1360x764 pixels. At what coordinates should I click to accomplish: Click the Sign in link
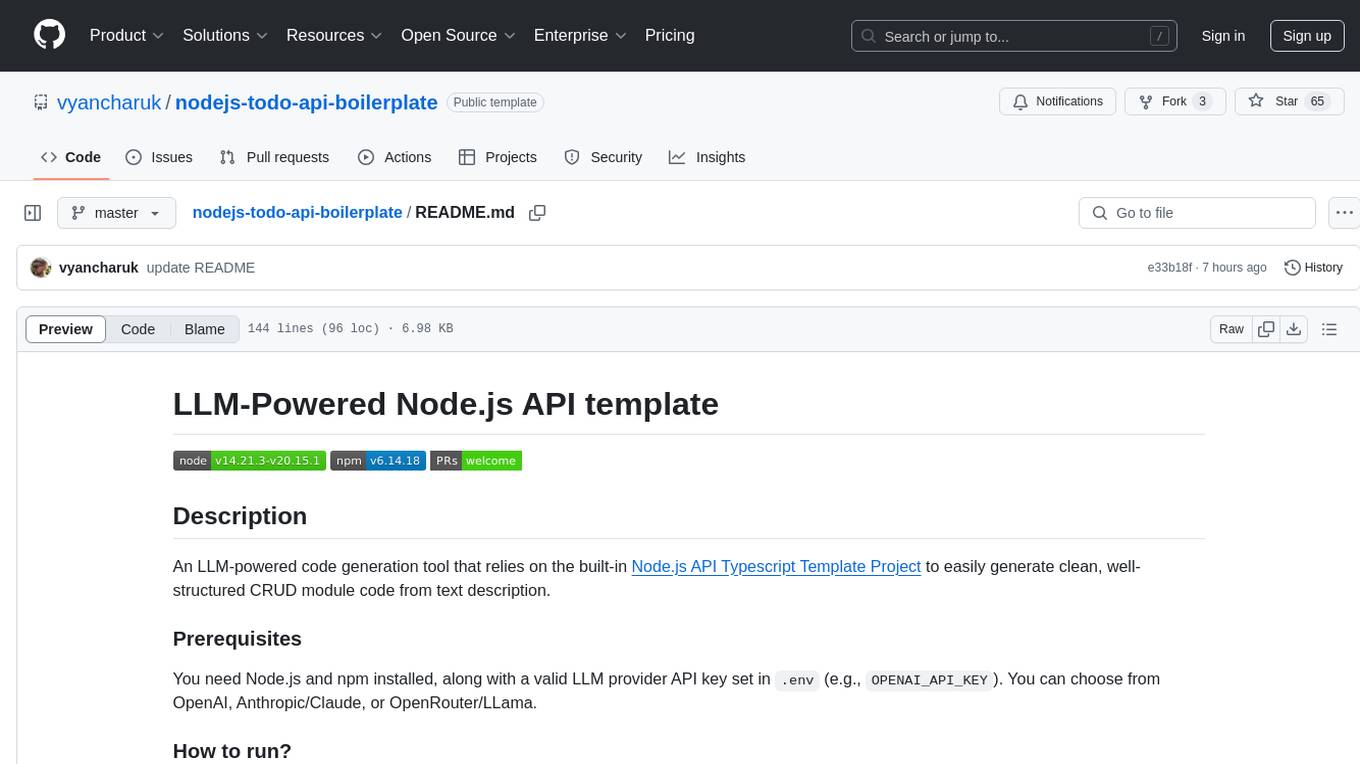pos(1223,36)
